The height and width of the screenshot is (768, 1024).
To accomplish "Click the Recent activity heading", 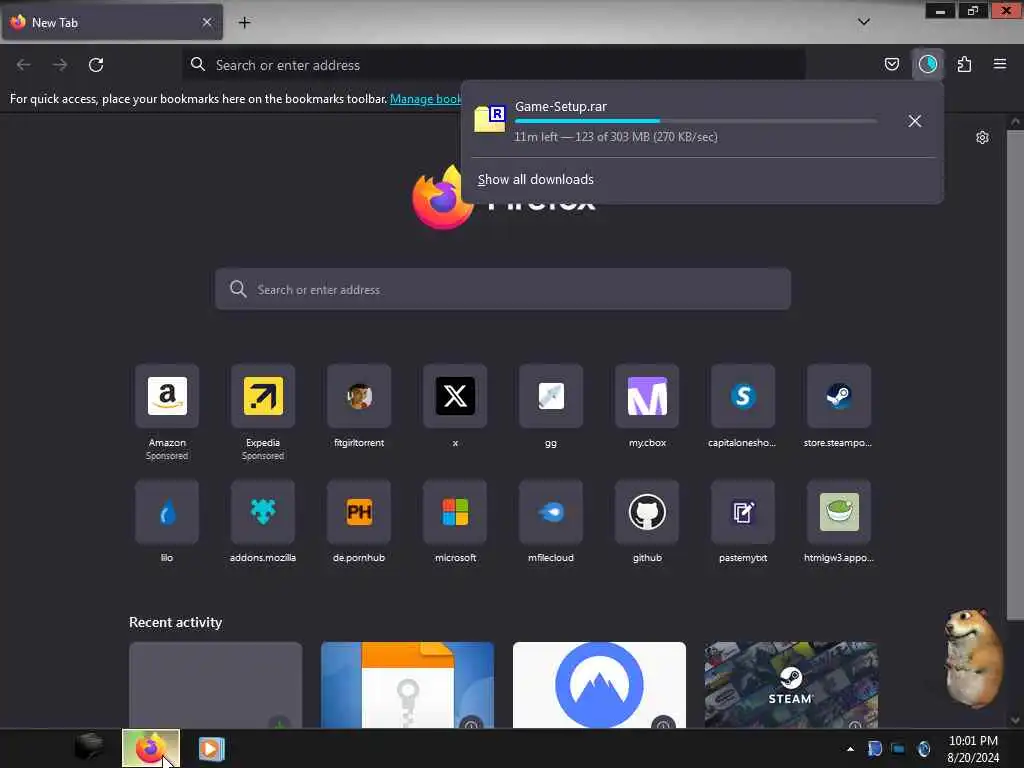I will tap(176, 622).
